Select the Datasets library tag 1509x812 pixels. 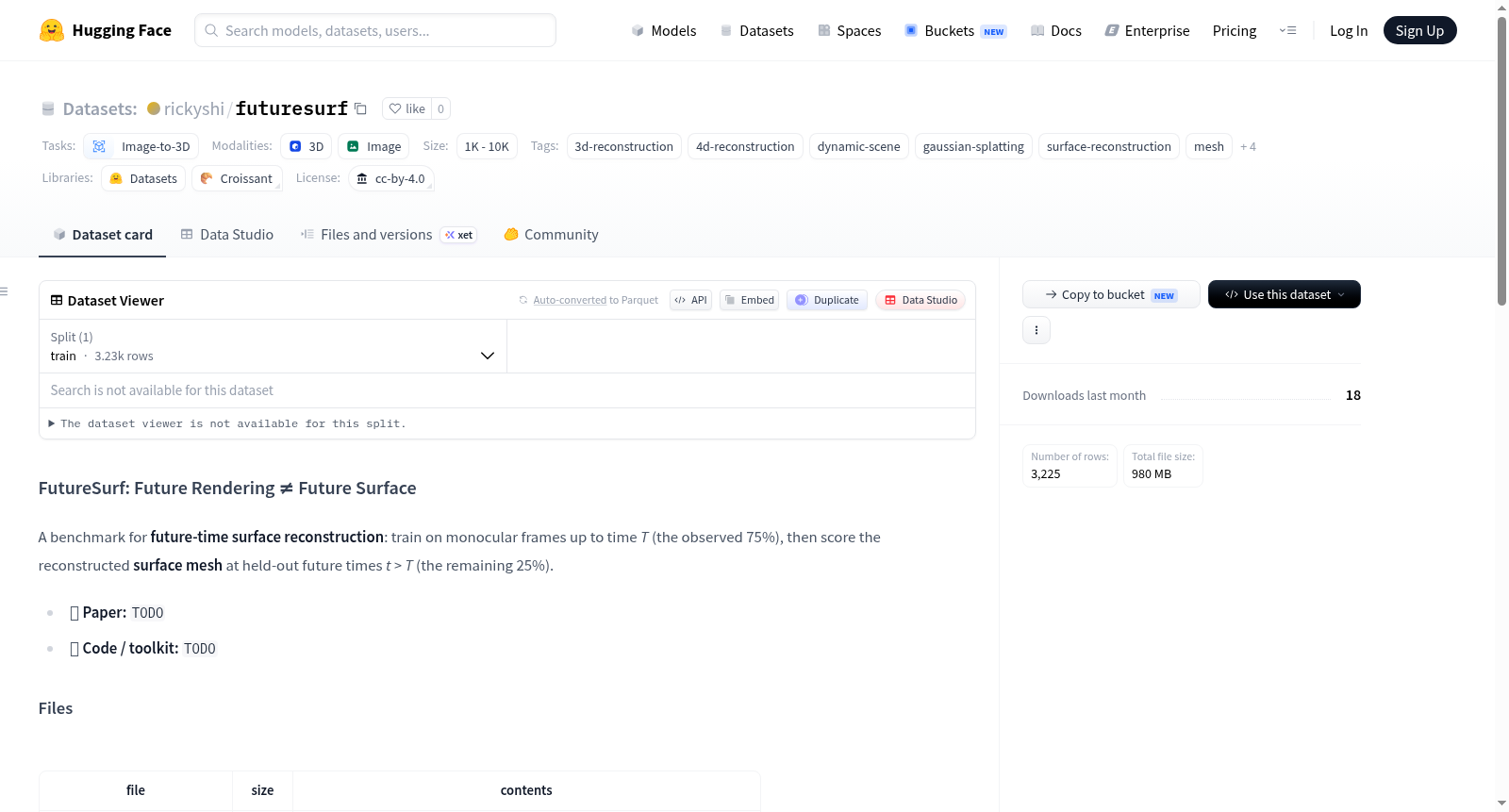(x=143, y=178)
